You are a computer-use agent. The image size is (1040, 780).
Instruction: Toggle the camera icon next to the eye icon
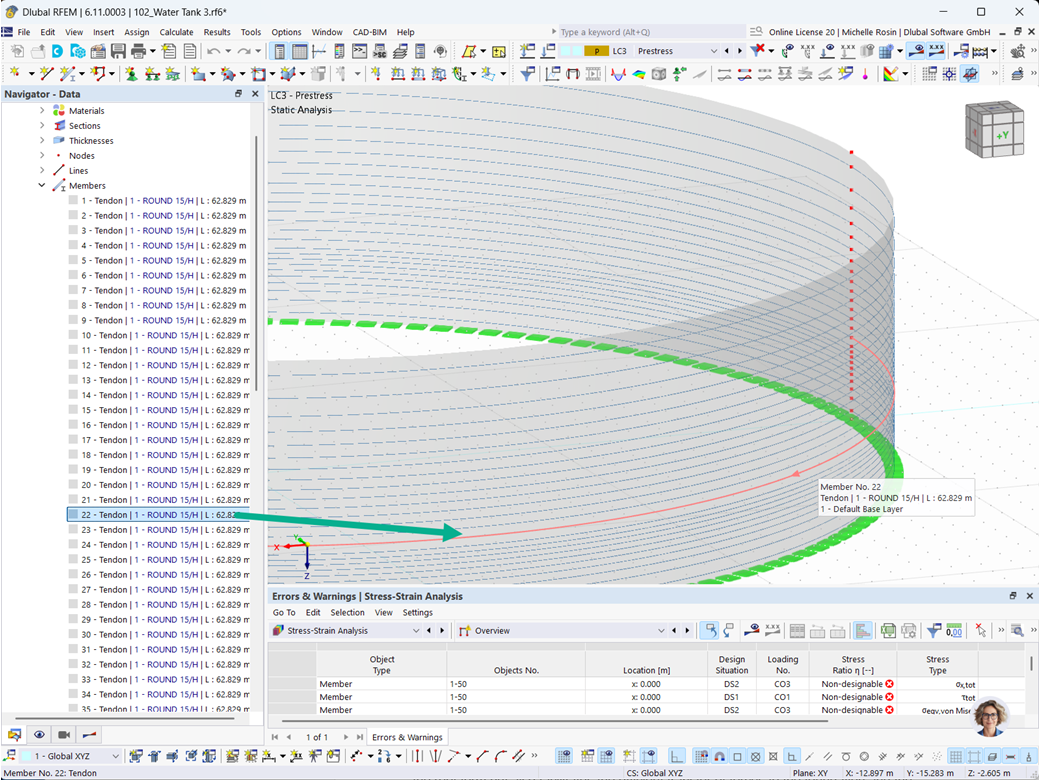point(62,735)
